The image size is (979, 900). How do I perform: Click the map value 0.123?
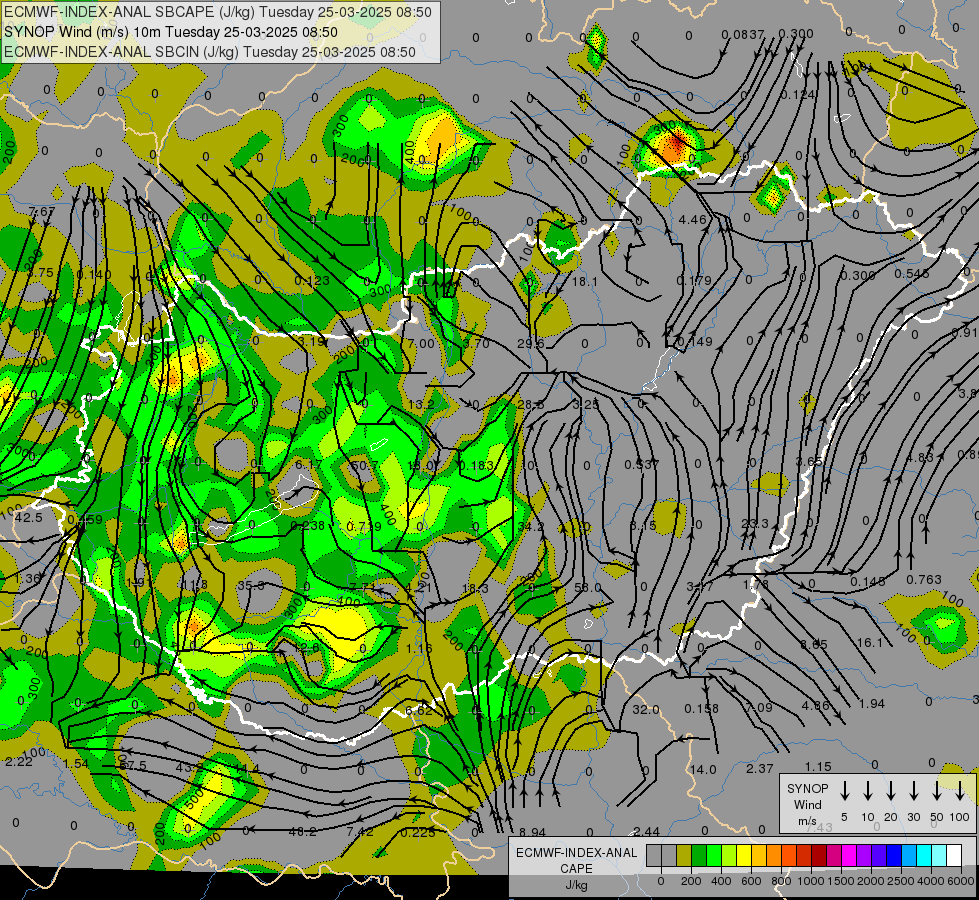click(312, 281)
